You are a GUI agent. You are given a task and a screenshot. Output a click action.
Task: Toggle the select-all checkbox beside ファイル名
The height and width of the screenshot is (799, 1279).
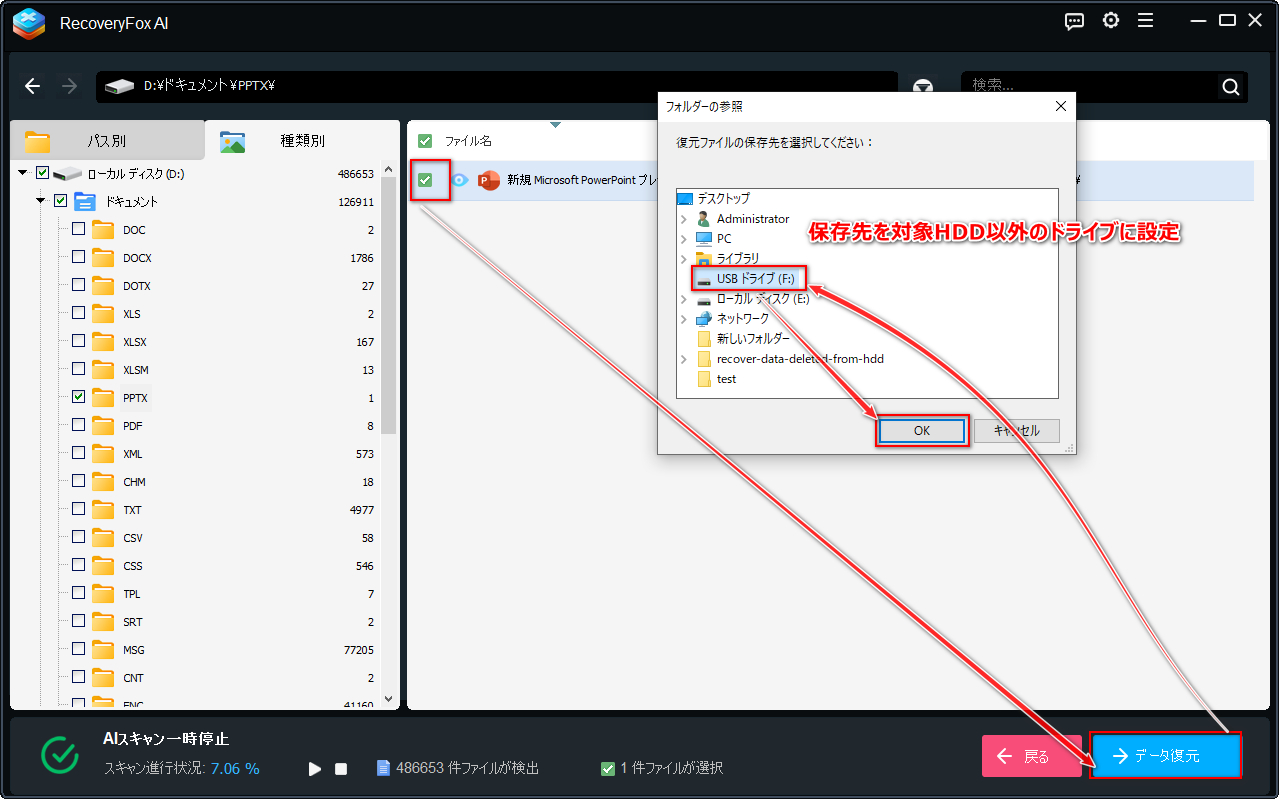pos(425,141)
